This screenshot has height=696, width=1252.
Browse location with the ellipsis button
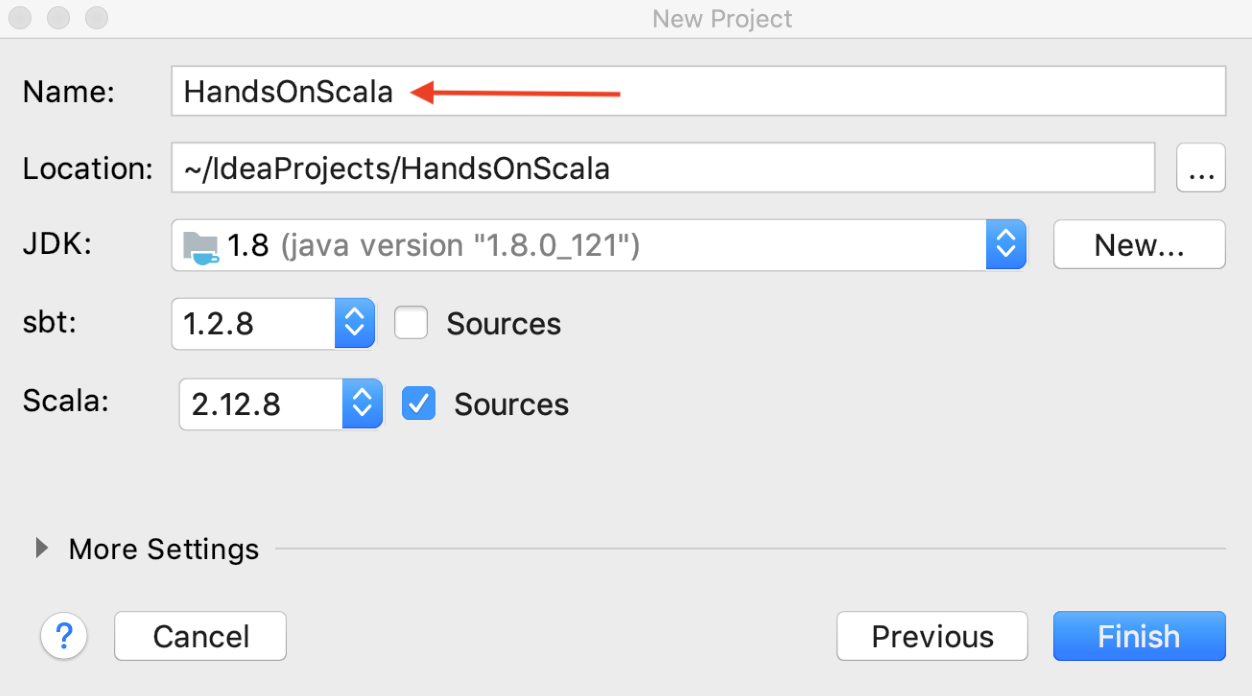click(x=1201, y=168)
